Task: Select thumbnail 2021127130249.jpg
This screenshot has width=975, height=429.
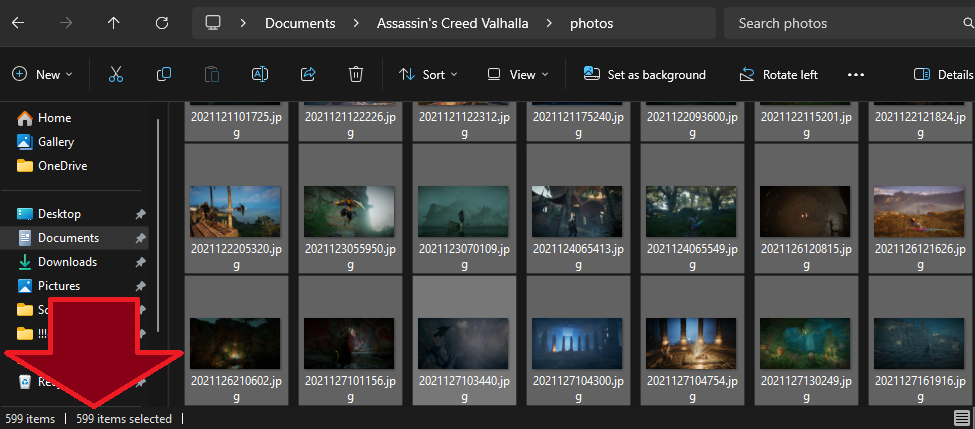Action: click(805, 344)
